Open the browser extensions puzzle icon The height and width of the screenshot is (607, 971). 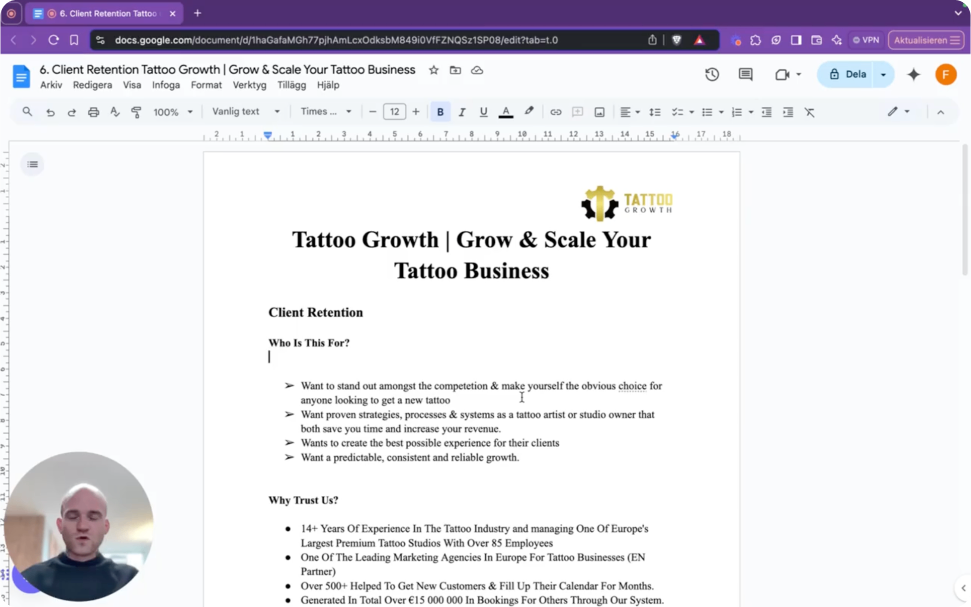[755, 40]
